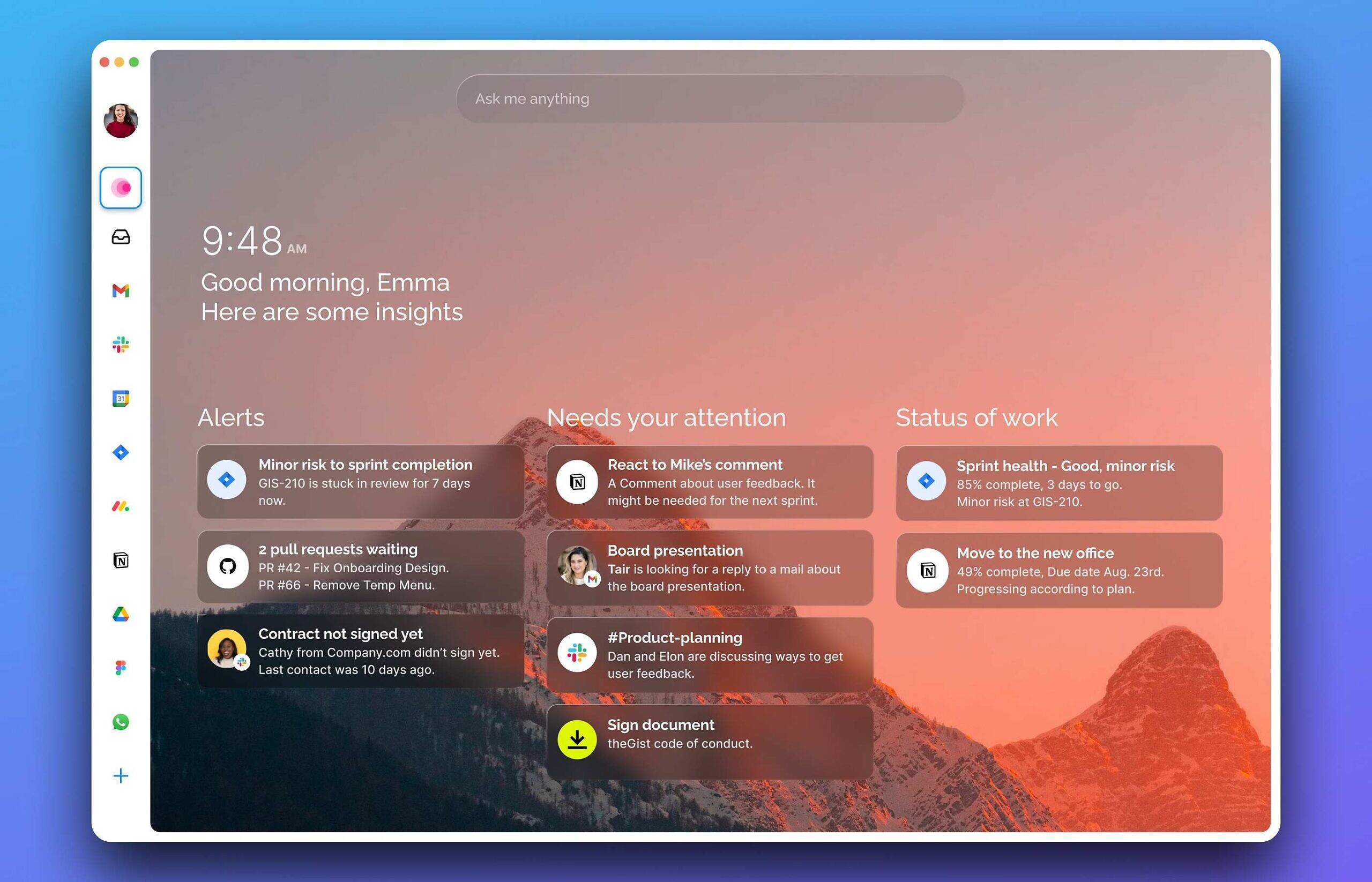Open Sprint health status card
Image resolution: width=1372 pixels, height=882 pixels.
tap(1059, 483)
